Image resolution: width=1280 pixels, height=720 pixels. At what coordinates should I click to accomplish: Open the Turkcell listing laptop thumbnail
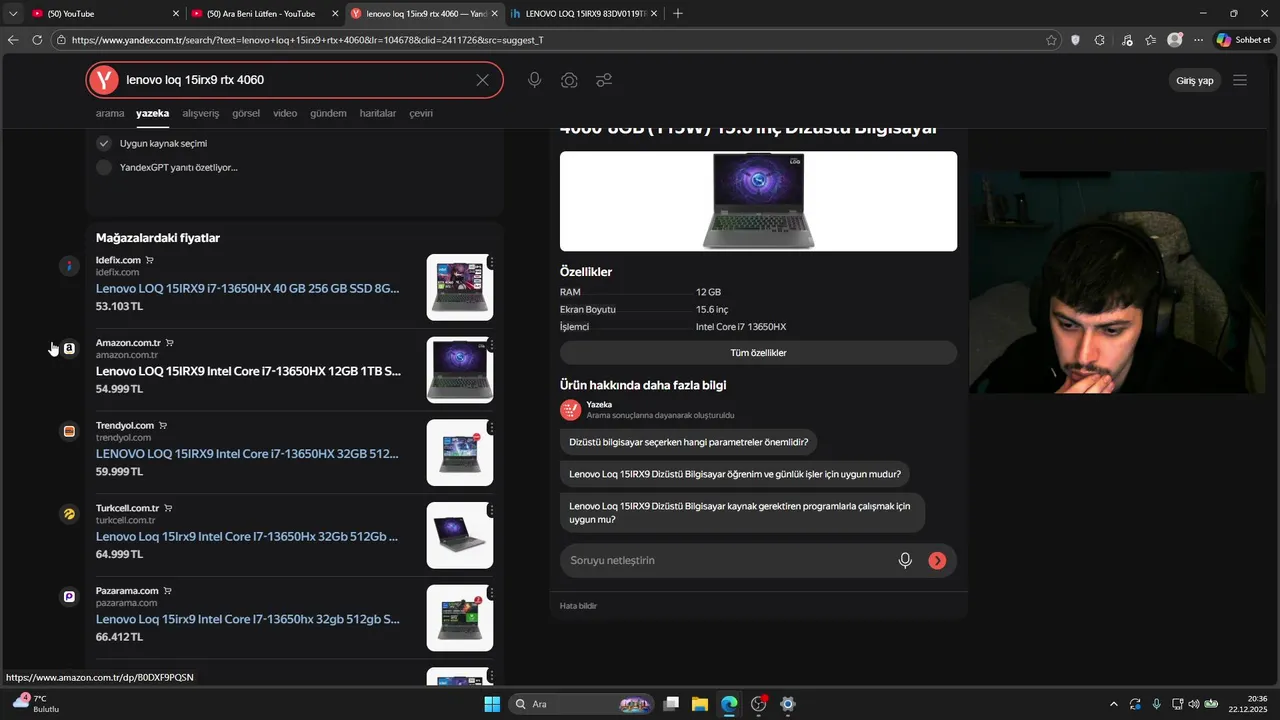click(460, 535)
